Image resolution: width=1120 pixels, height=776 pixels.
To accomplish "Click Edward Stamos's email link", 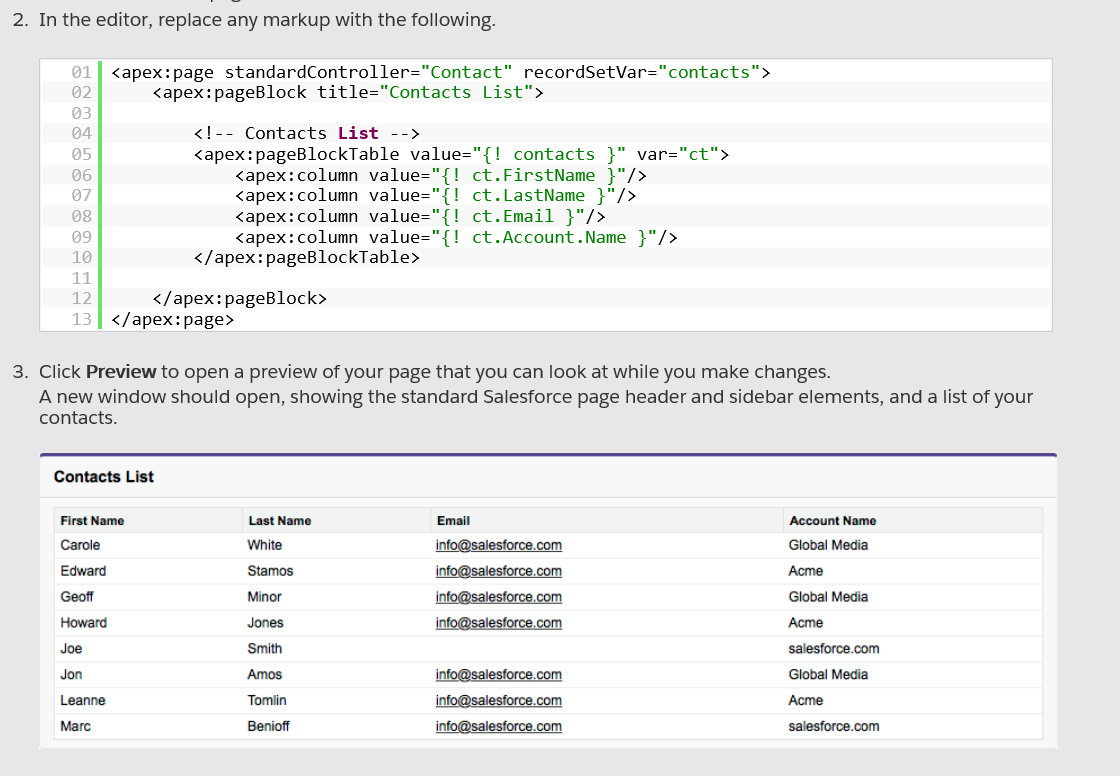I will tap(498, 571).
